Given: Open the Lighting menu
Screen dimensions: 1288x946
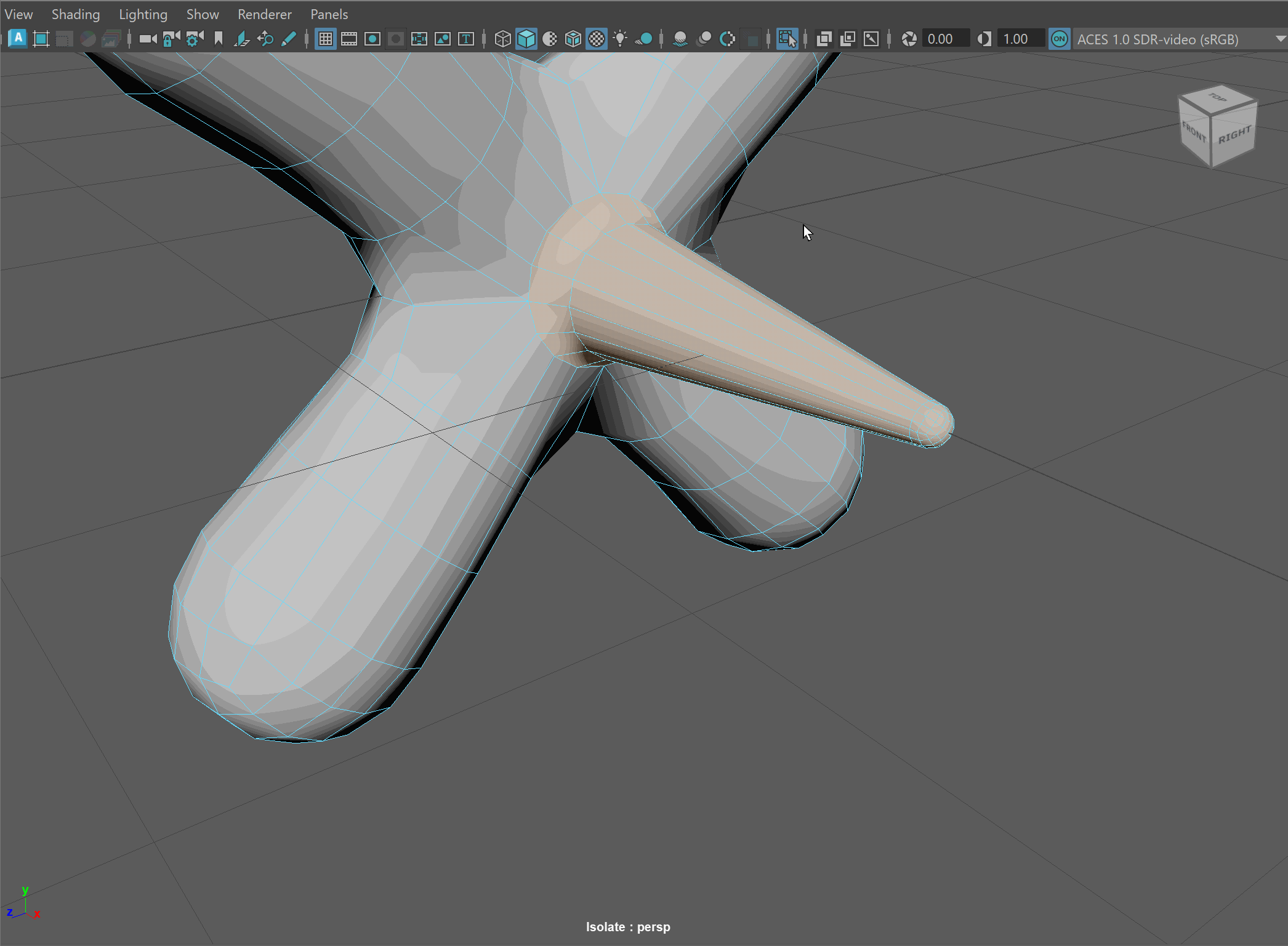Looking at the screenshot, I should 143,14.
